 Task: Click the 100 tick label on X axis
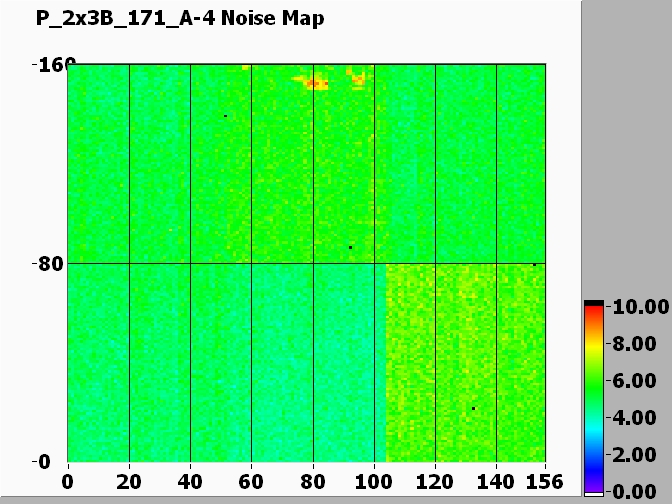tap(374, 481)
